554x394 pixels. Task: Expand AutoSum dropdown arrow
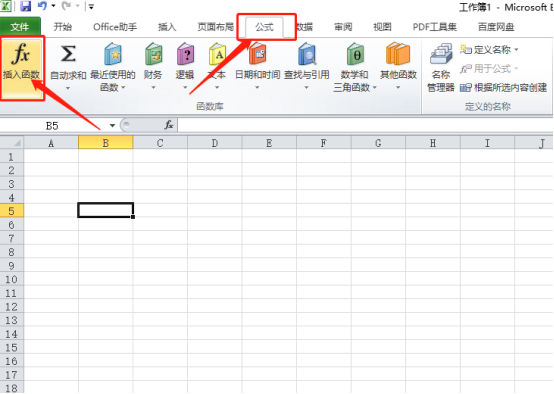pos(68,88)
